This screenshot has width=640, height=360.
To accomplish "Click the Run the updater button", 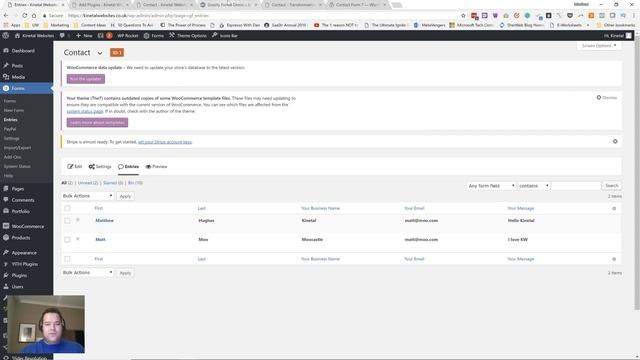I will [86, 79].
